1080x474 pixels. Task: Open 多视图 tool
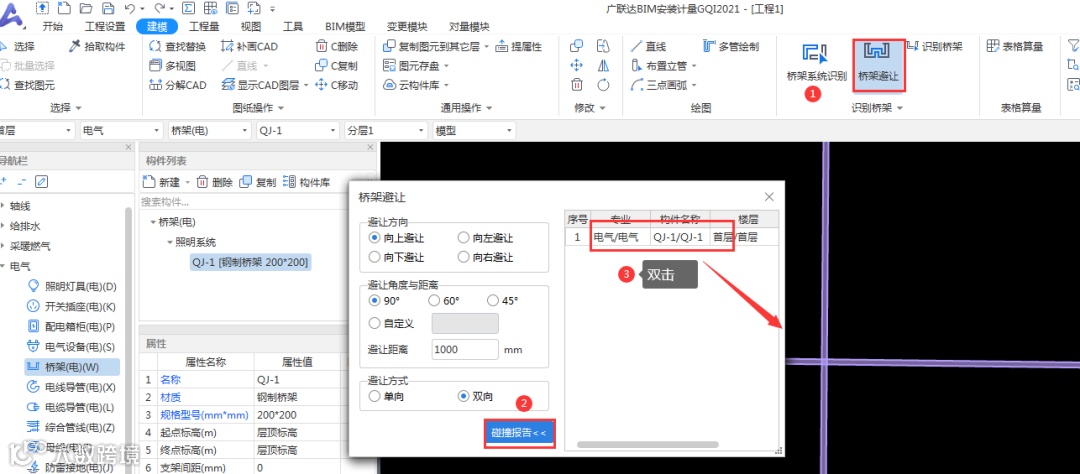coord(172,66)
